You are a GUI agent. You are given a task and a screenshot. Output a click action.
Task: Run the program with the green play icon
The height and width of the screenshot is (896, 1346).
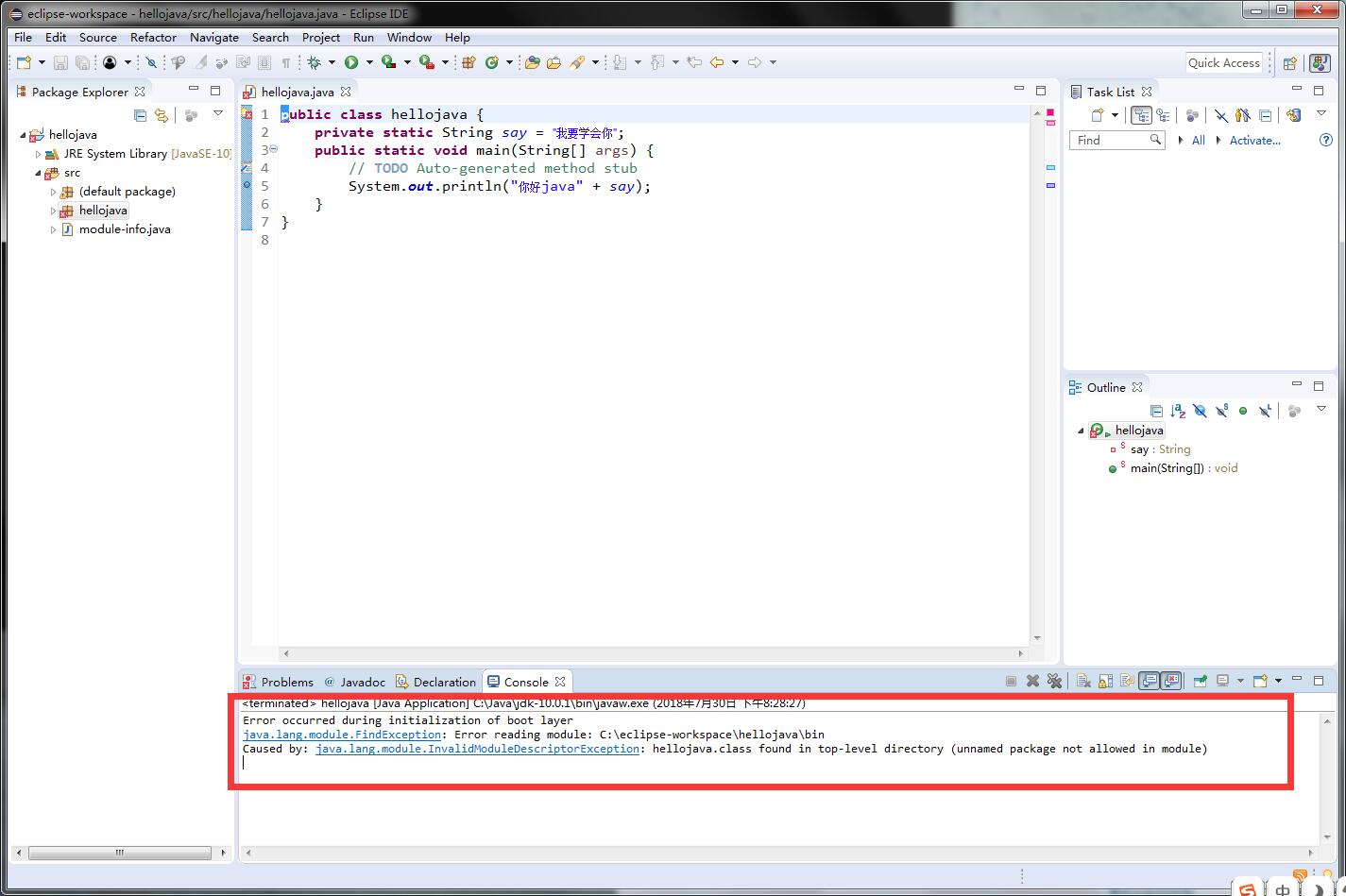tap(351, 62)
